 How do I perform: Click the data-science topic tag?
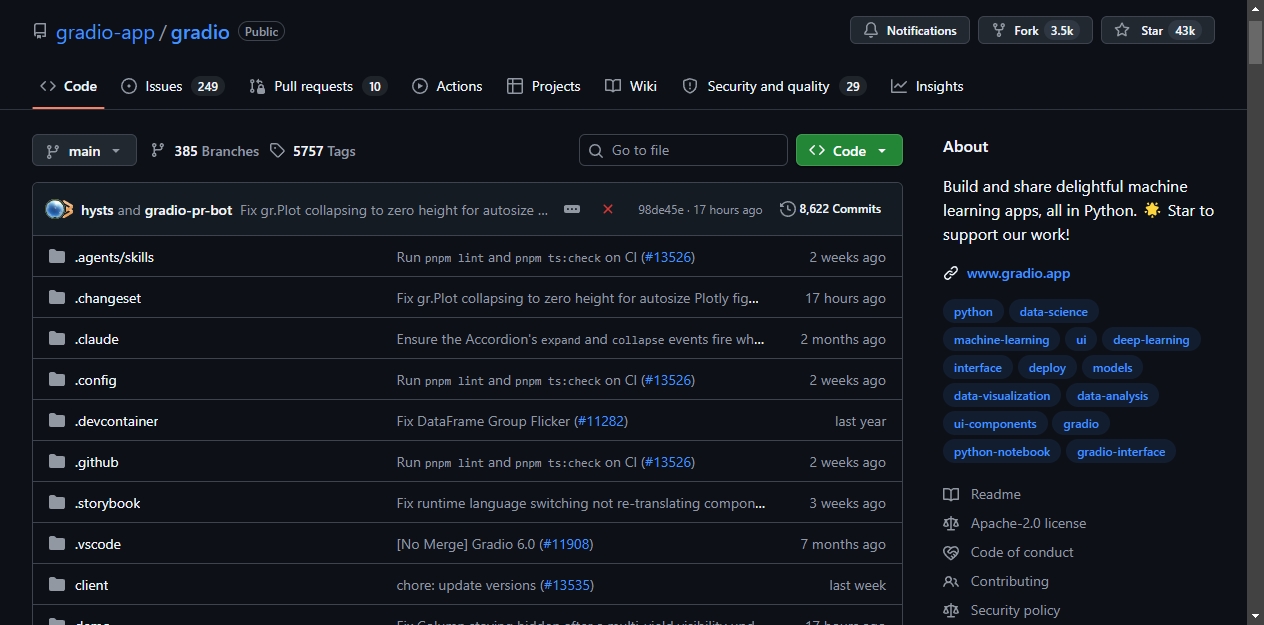point(1054,312)
